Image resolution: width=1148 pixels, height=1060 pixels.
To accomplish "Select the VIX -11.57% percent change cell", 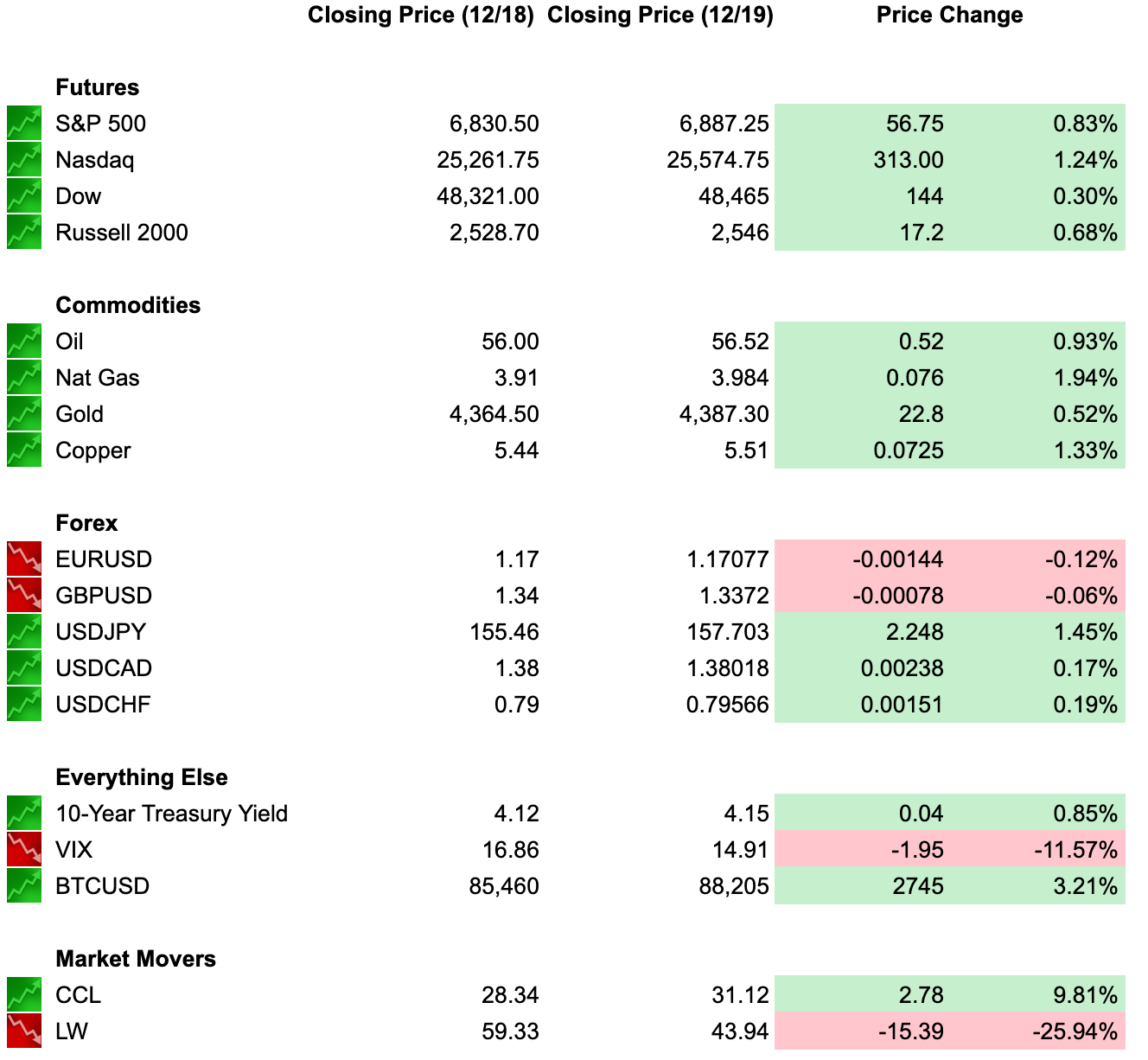I will pos(1037,850).
